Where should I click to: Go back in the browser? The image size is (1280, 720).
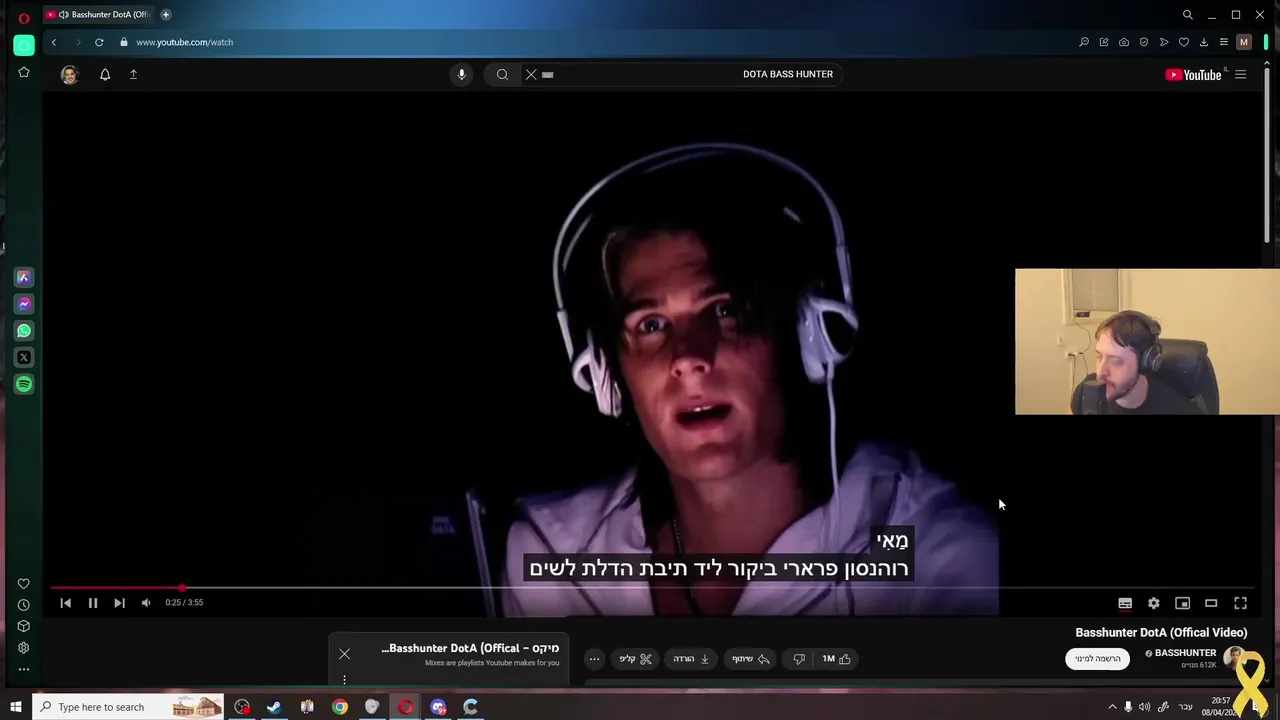pos(54,42)
